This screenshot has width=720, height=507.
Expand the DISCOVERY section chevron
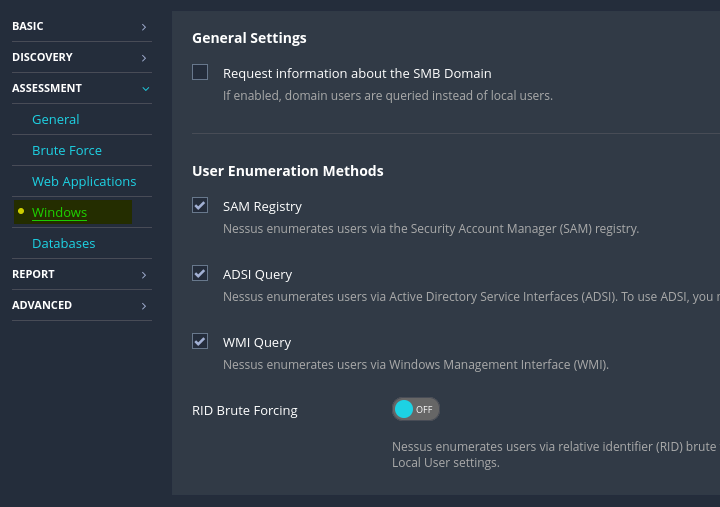click(x=144, y=58)
